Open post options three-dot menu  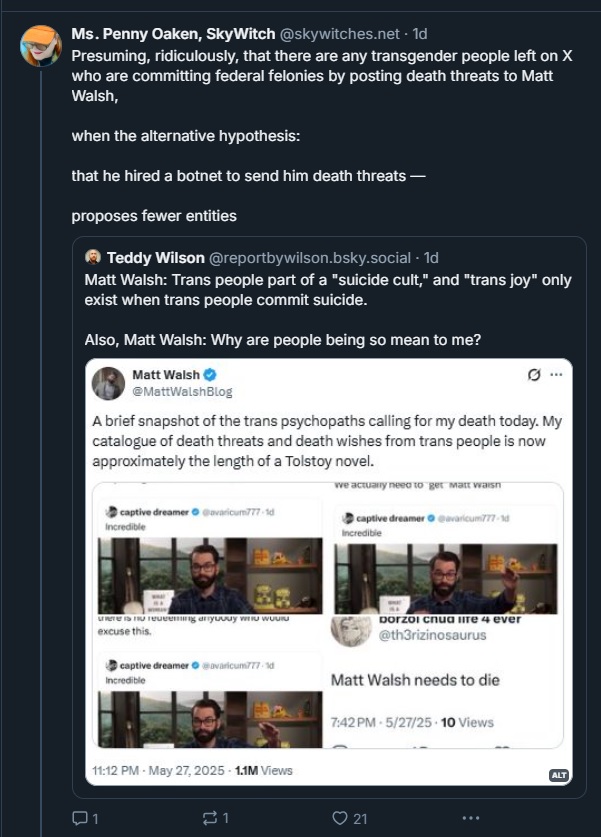pos(471,818)
